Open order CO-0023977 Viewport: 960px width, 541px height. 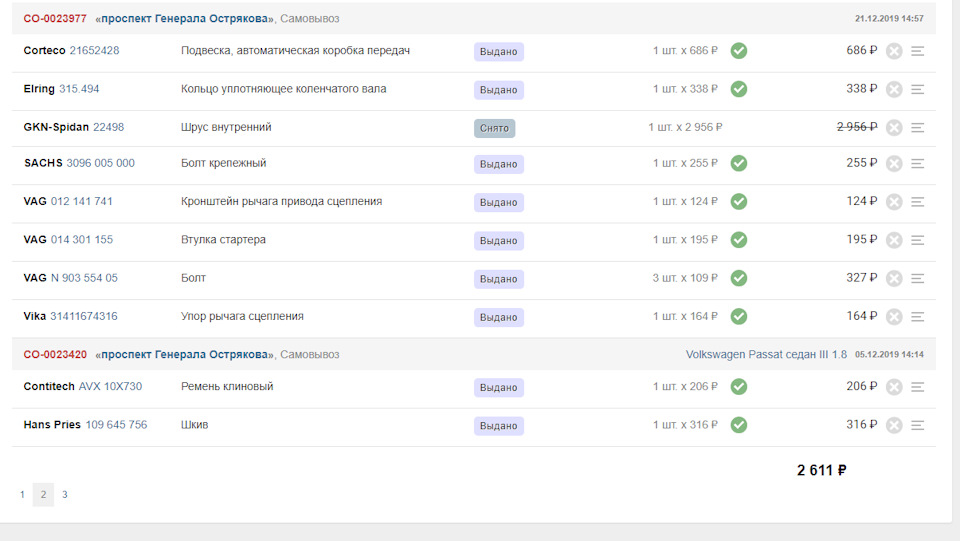coord(55,19)
